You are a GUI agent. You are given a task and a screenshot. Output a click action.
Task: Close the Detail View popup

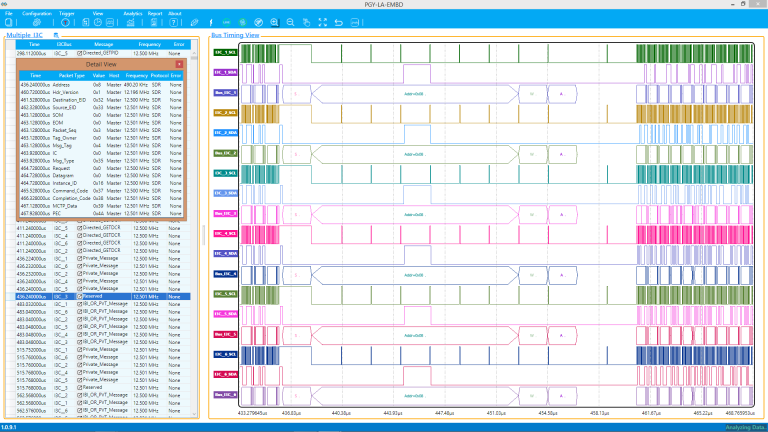tap(179, 64)
